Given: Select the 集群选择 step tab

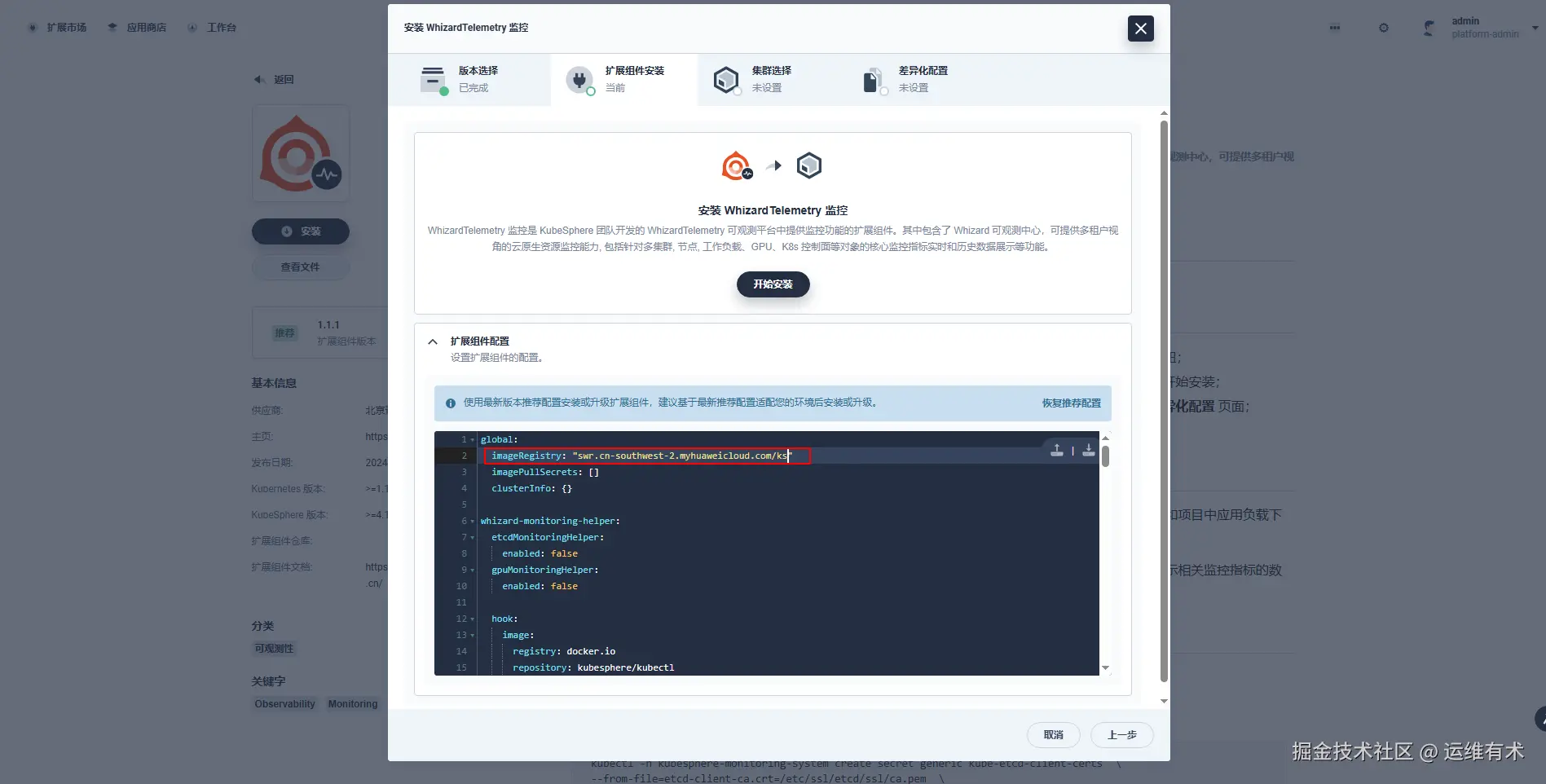Looking at the screenshot, I should (x=771, y=79).
